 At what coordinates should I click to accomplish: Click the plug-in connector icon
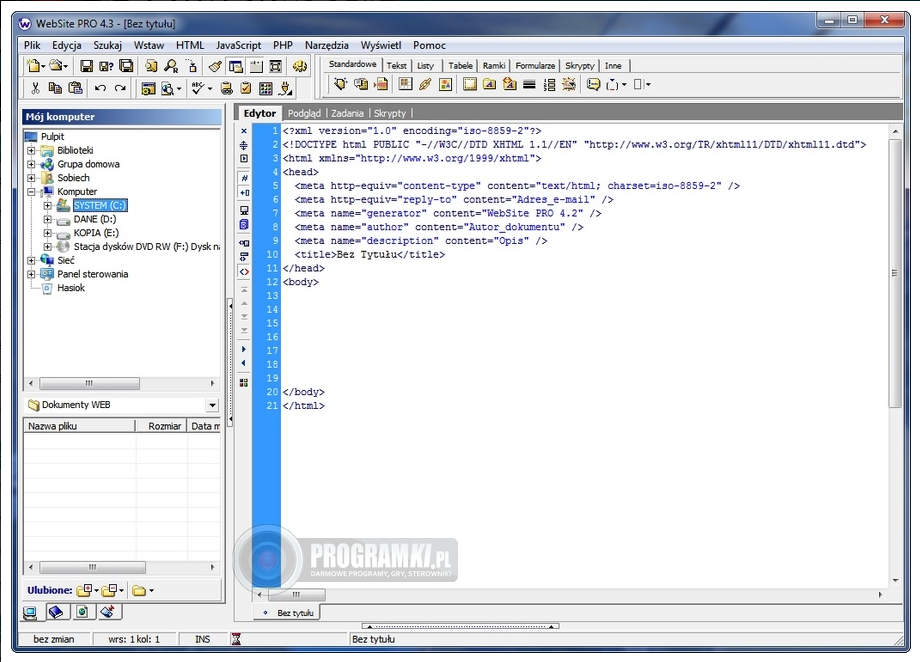pyautogui.click(x=286, y=88)
